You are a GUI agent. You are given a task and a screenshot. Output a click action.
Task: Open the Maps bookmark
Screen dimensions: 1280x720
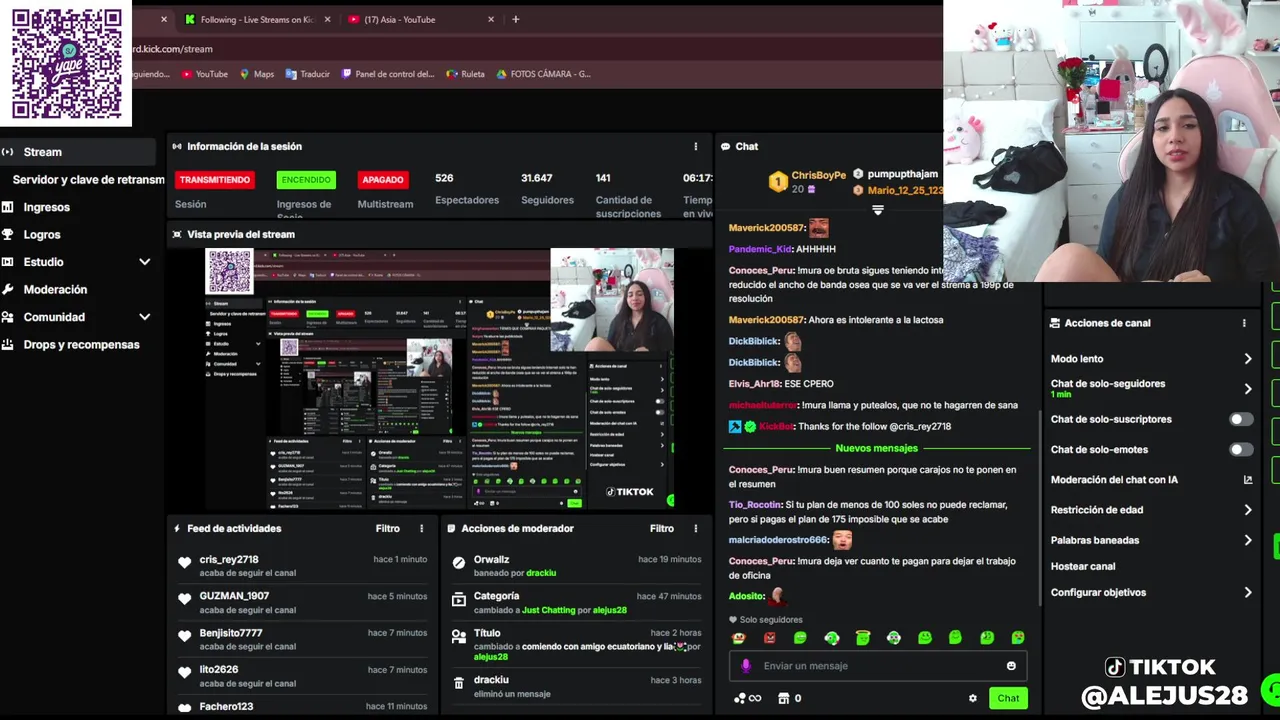(x=256, y=74)
